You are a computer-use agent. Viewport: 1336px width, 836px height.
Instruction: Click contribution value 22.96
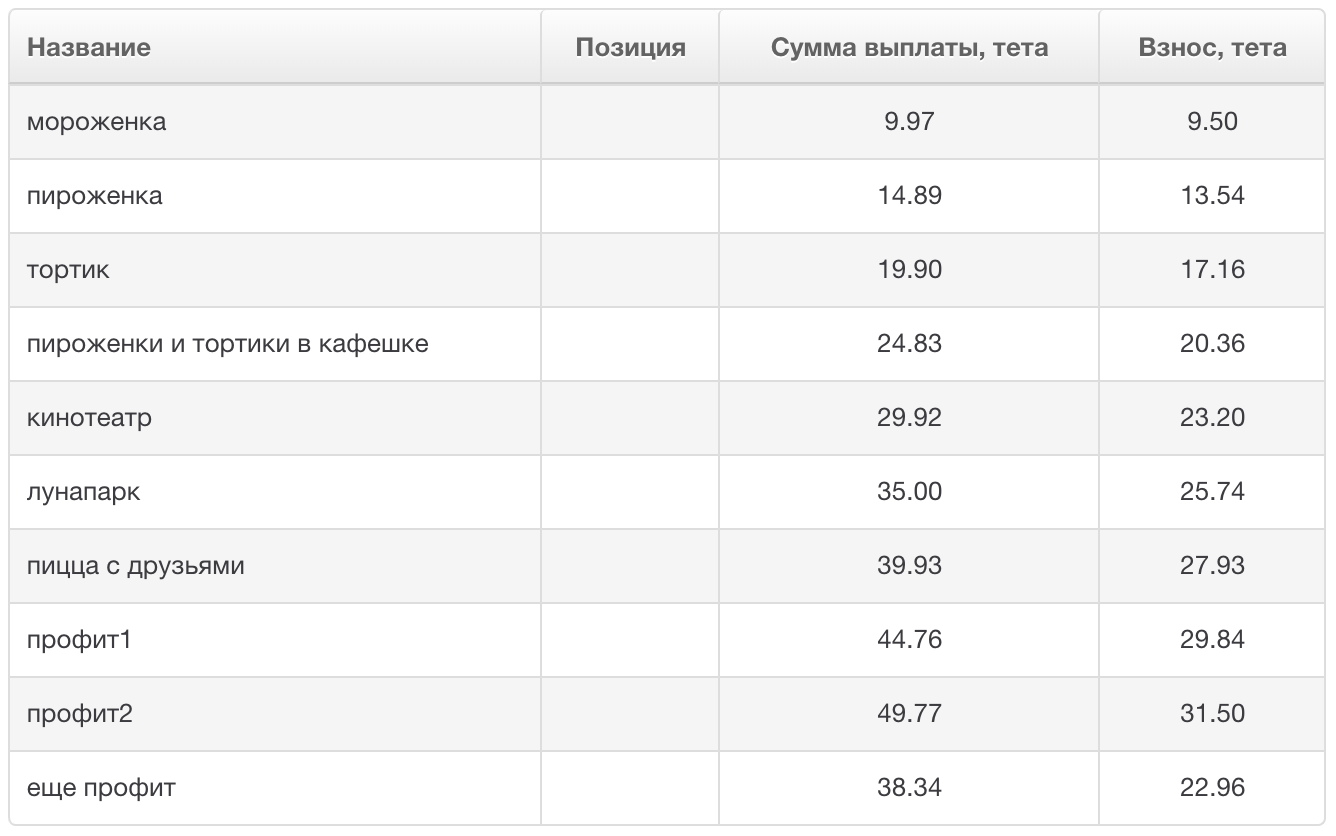[1212, 788]
